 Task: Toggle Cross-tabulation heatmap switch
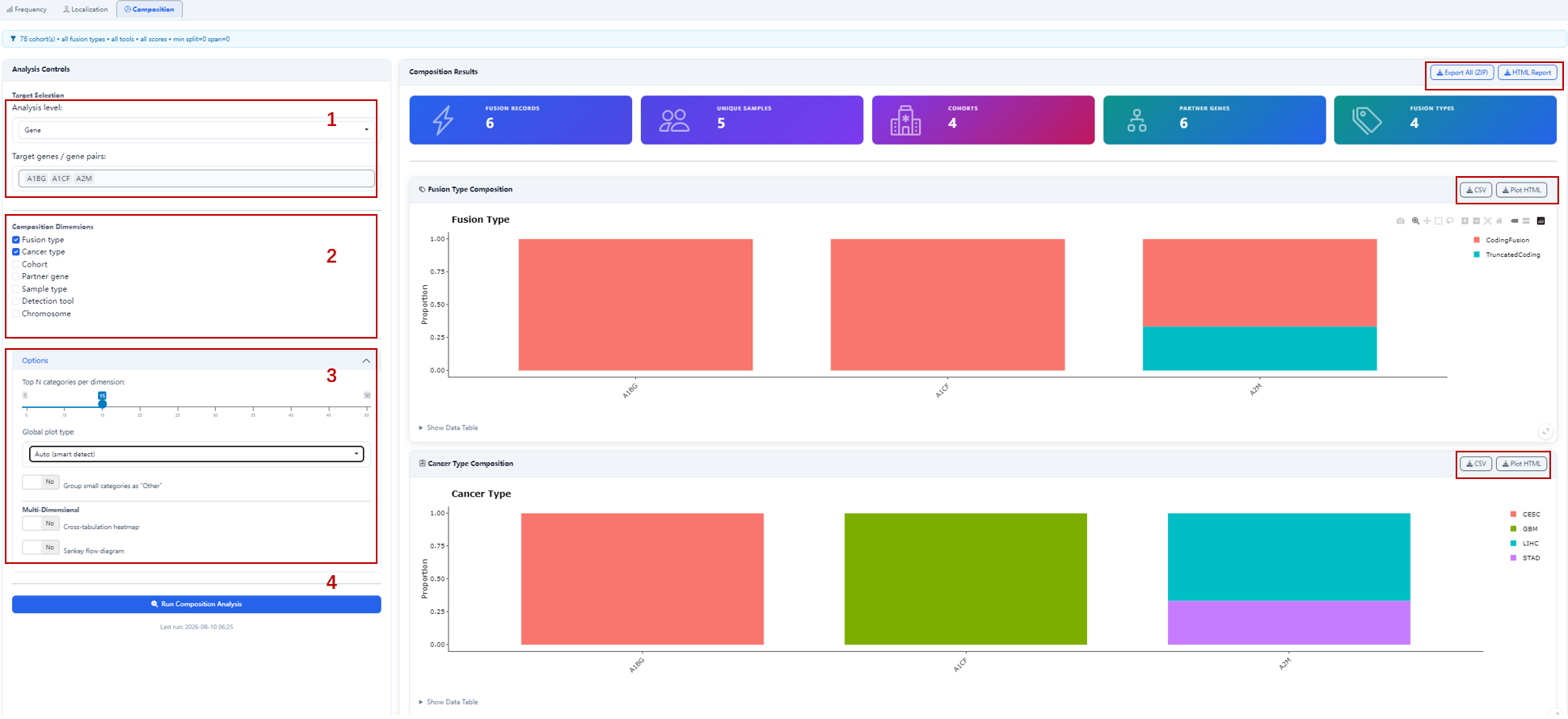(40, 523)
